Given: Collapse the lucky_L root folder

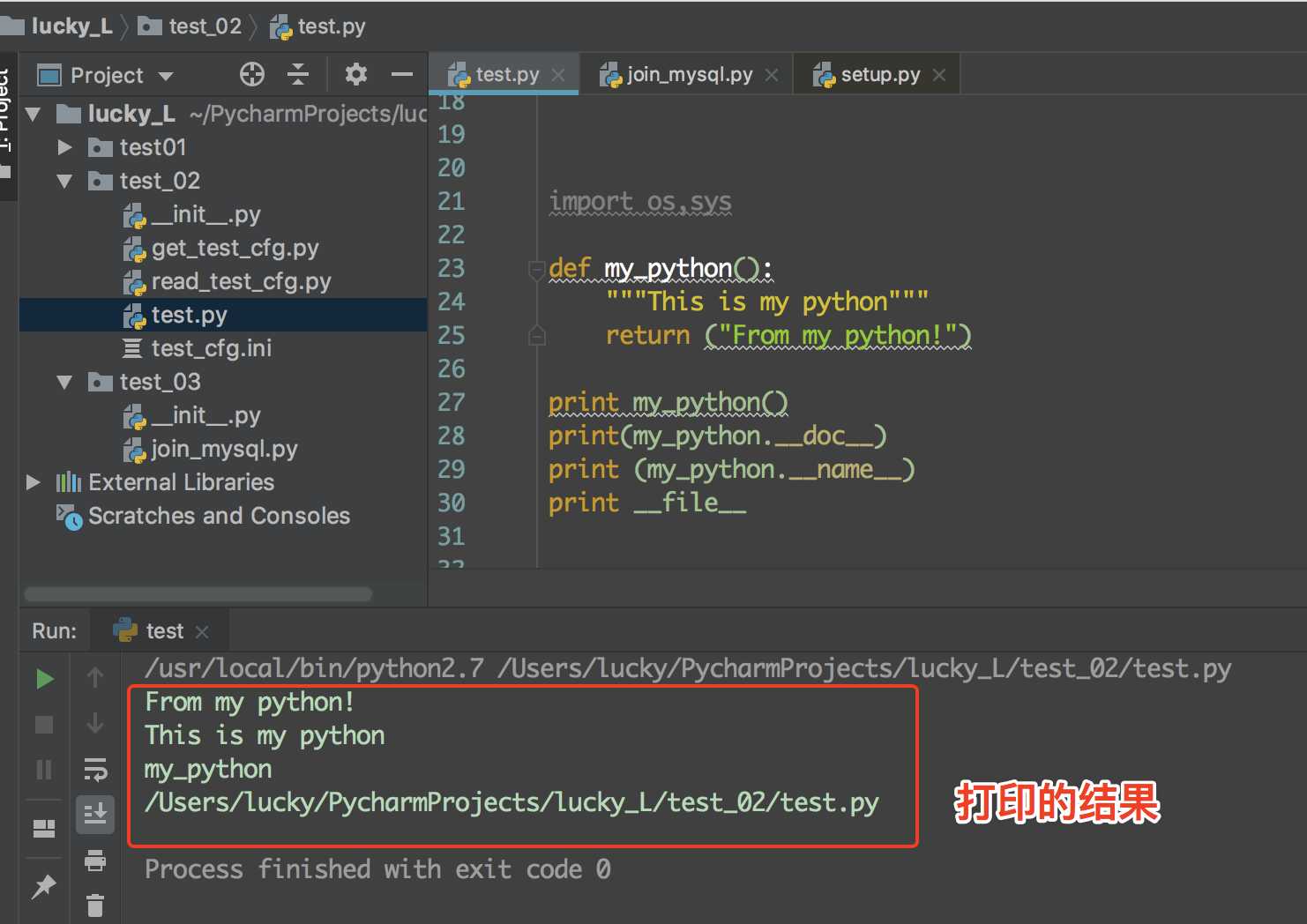Looking at the screenshot, I should point(34,114).
